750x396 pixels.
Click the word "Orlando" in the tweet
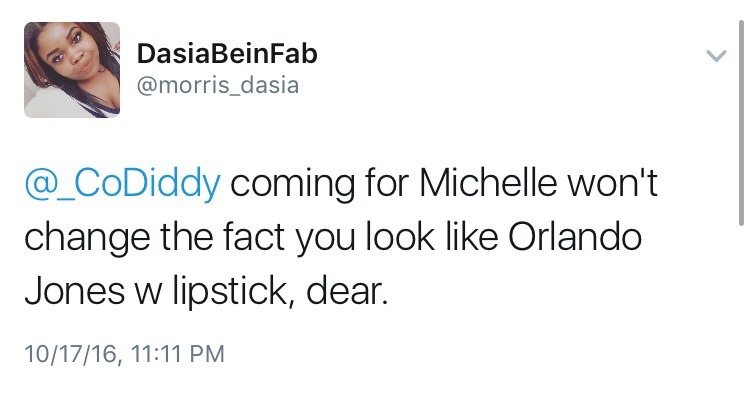574,237
